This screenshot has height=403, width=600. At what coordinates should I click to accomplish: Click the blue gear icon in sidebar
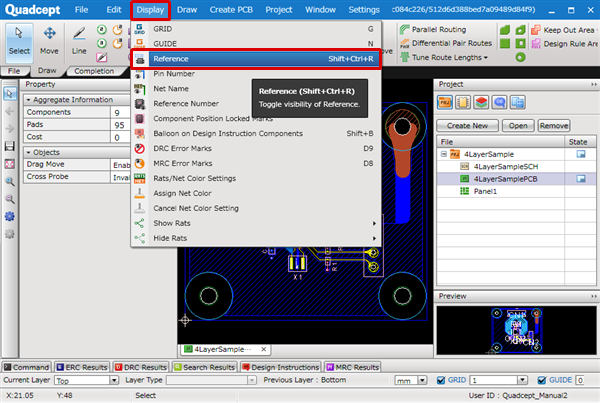(x=10, y=217)
